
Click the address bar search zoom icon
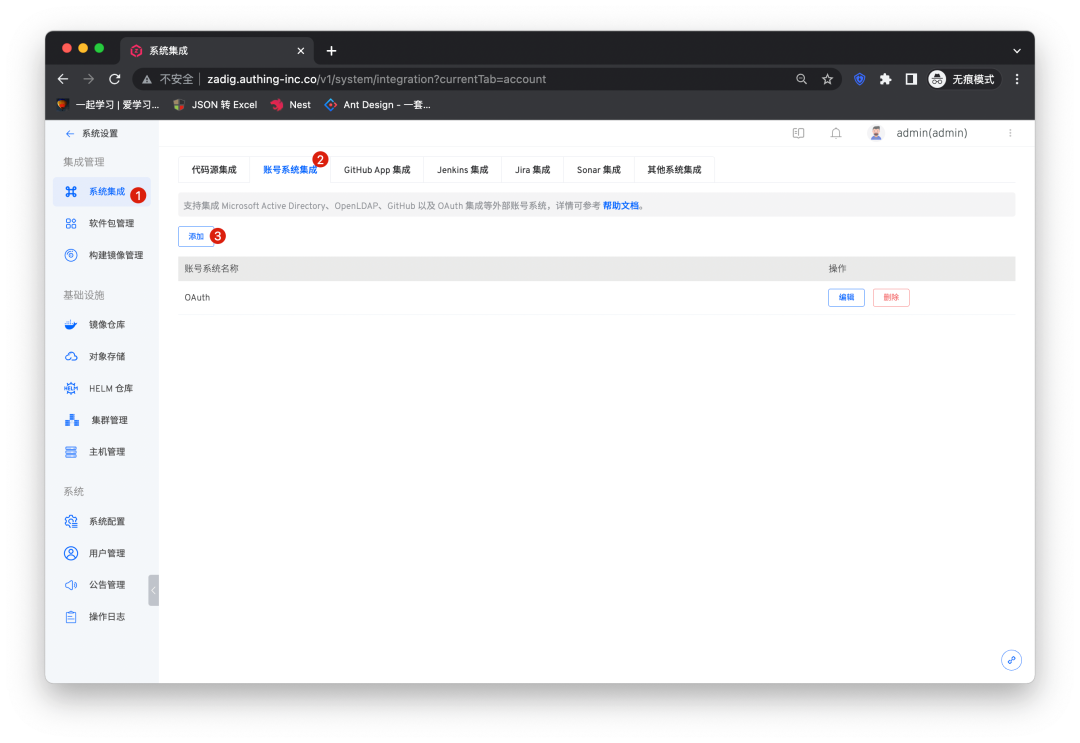point(801,79)
